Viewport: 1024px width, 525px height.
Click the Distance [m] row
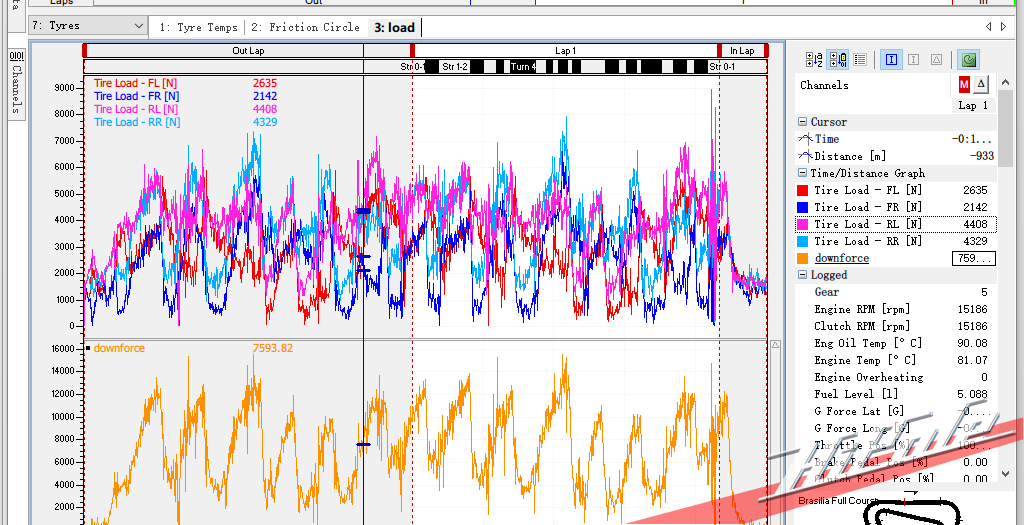click(x=896, y=156)
